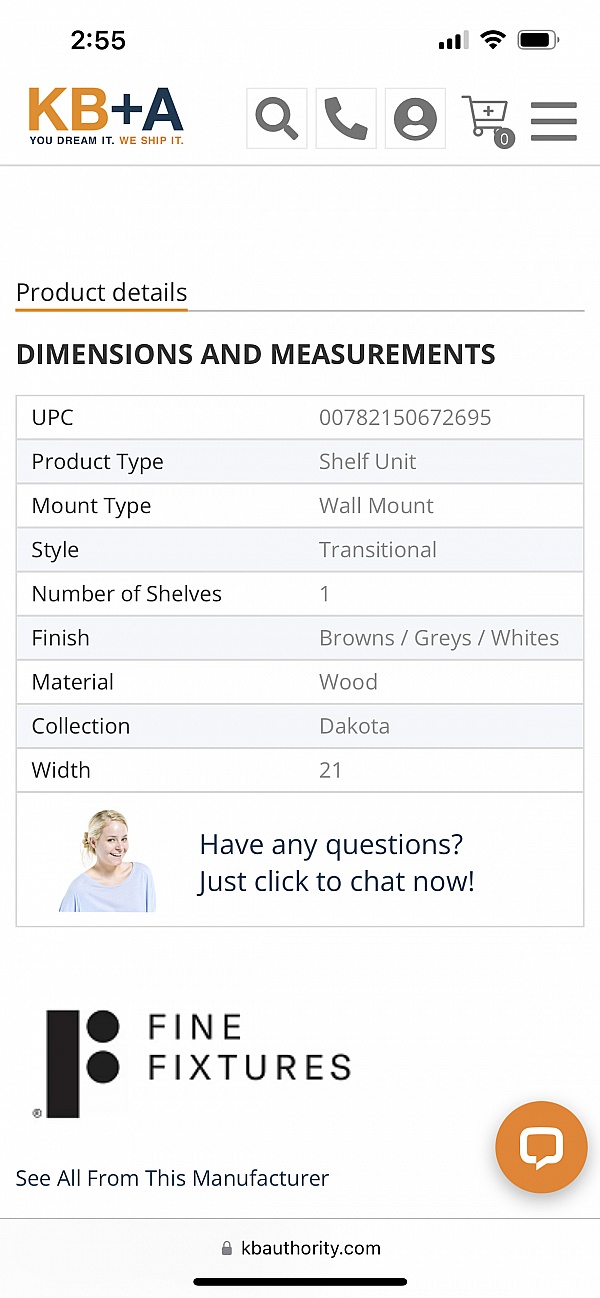Image resolution: width=600 pixels, height=1298 pixels.
Task: Tap the padlock icon beside the URL
Action: point(226,1249)
